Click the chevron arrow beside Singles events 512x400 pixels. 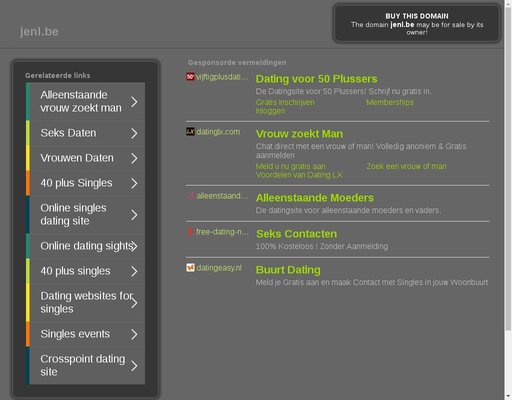(x=134, y=334)
